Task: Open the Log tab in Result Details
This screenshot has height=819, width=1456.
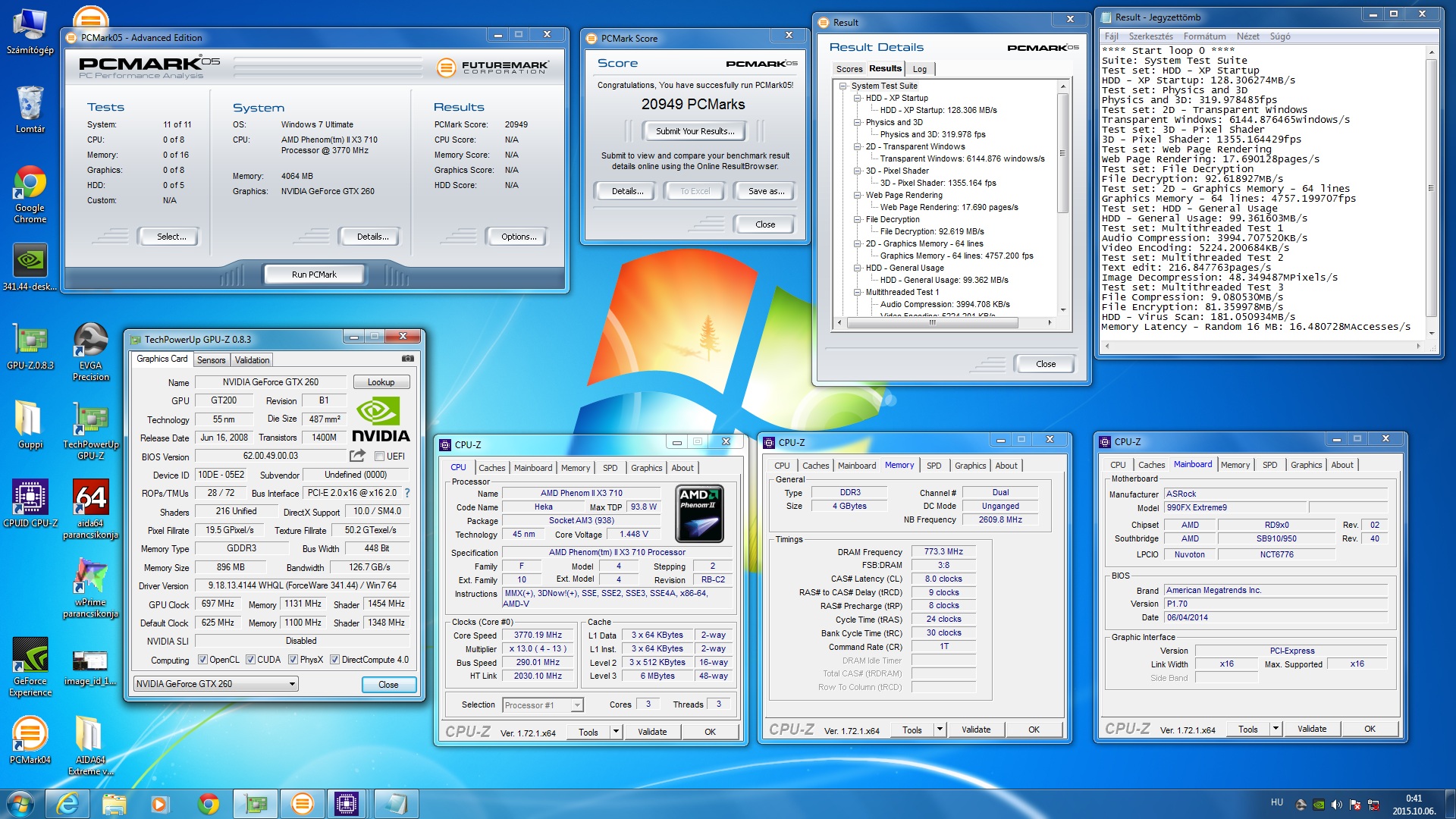Action: pyautogui.click(x=920, y=69)
